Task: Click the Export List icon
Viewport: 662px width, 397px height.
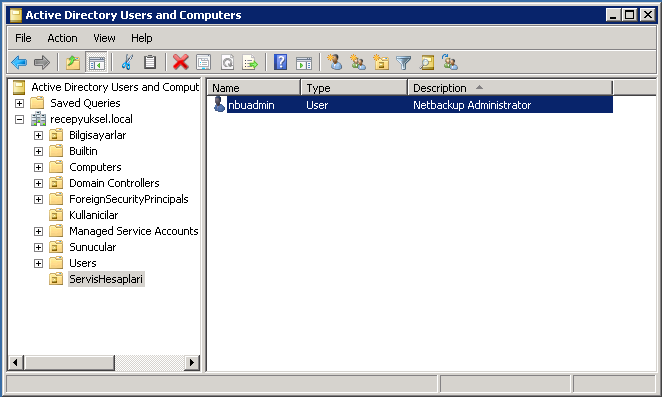Action: click(250, 63)
